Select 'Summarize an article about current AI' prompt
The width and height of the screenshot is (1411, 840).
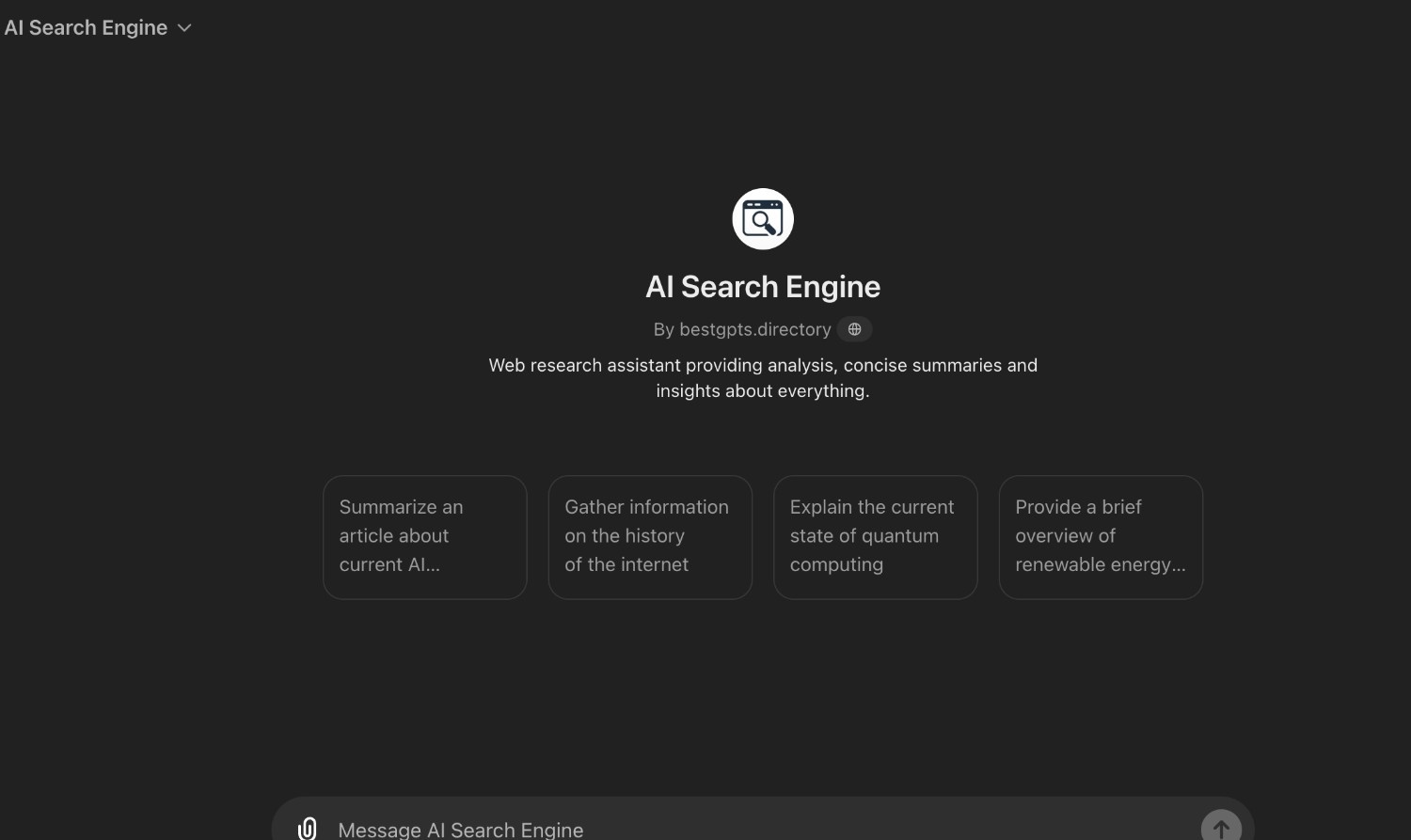point(425,537)
